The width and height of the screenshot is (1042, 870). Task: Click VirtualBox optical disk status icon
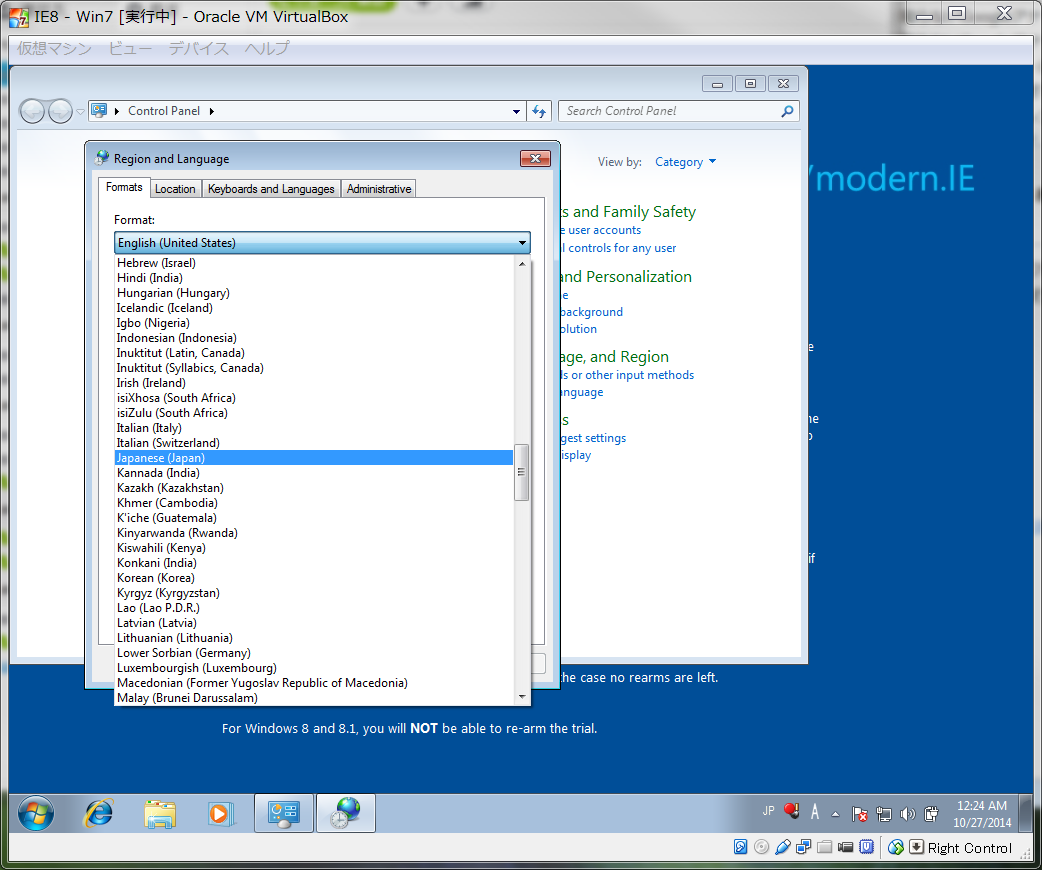tap(762, 847)
